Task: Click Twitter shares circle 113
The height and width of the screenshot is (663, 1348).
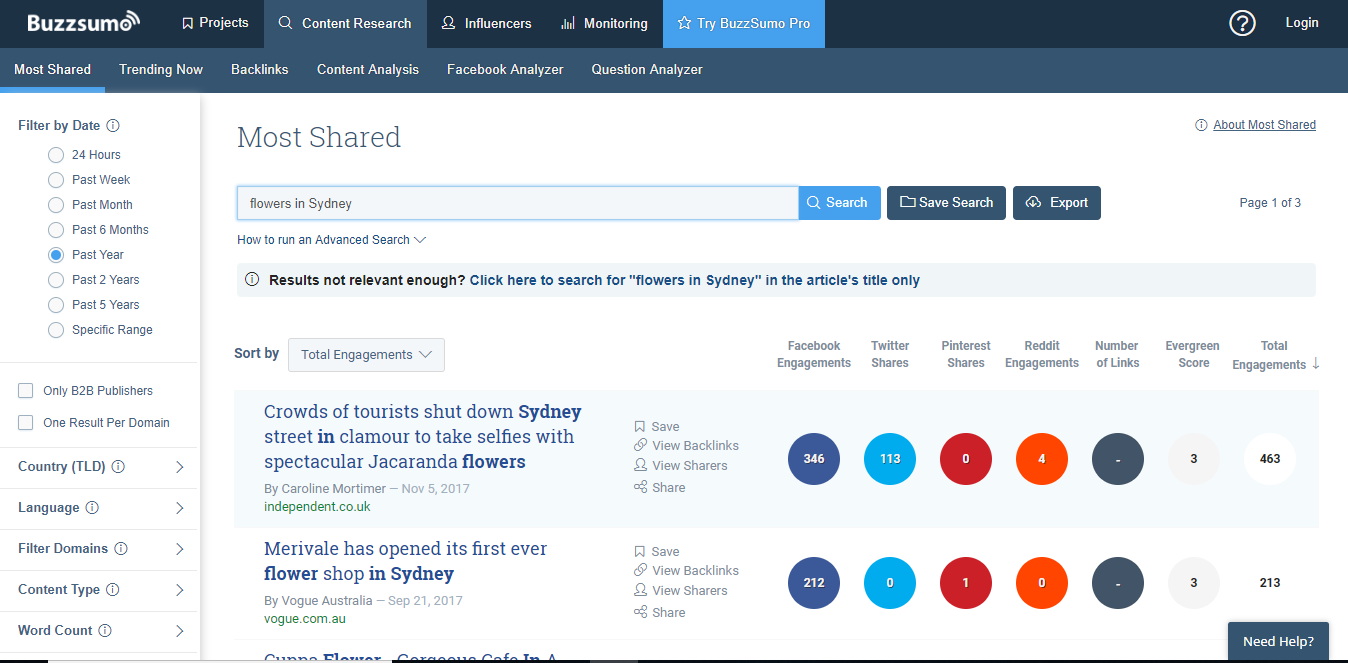Action: tap(890, 459)
